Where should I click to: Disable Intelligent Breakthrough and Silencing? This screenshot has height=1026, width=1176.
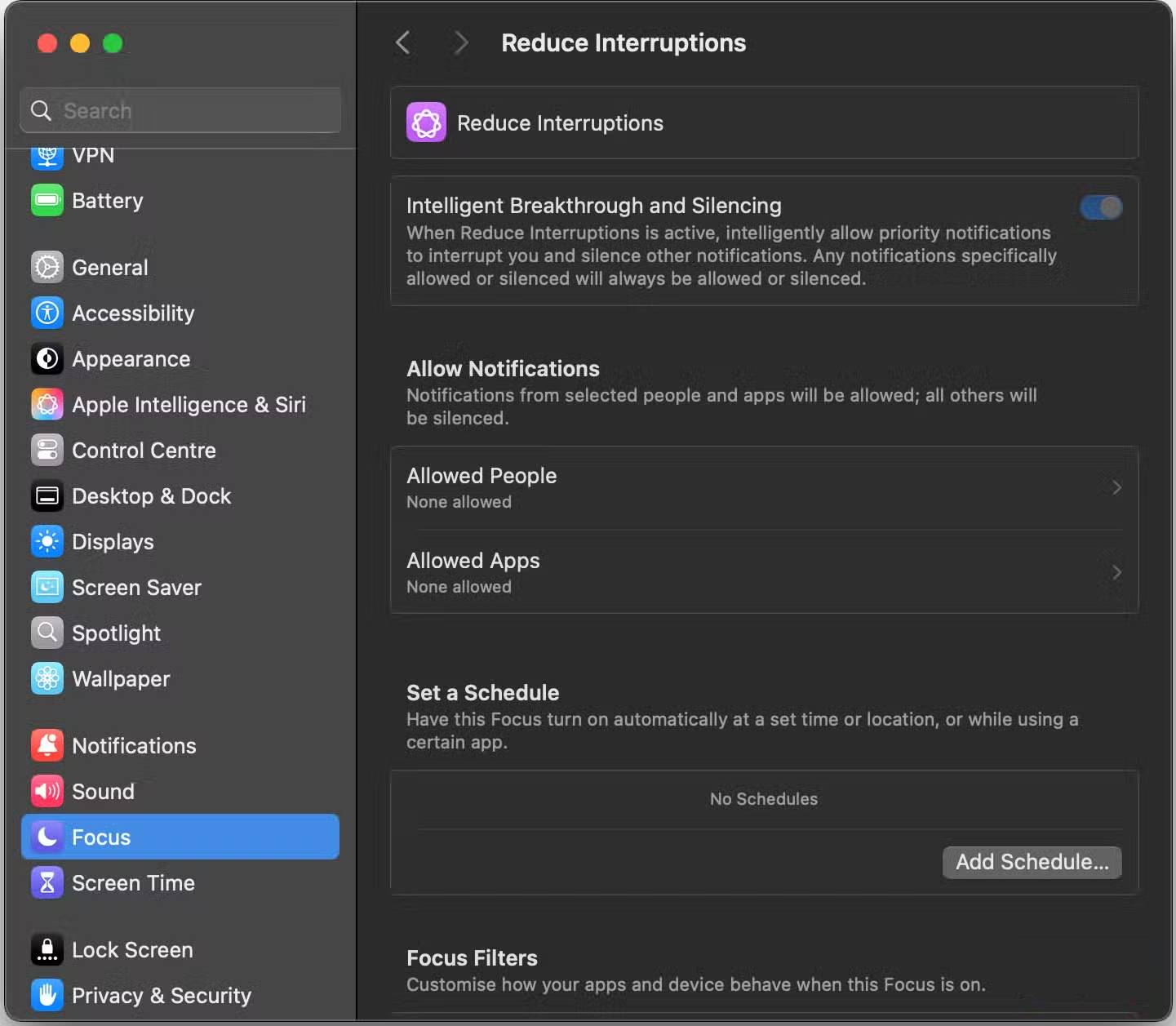point(1100,207)
